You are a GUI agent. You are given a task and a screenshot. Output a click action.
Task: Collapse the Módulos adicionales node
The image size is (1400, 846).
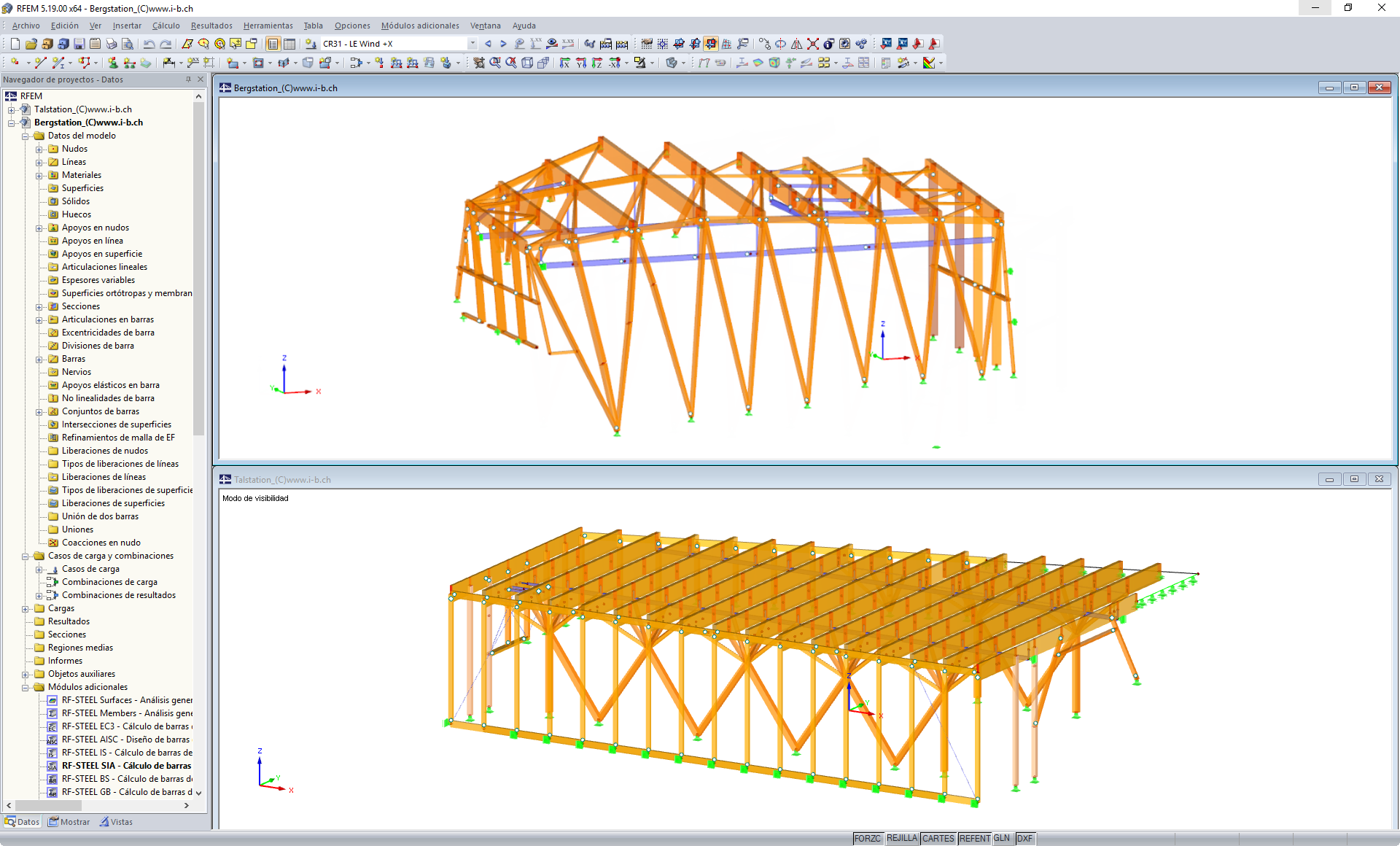point(26,687)
